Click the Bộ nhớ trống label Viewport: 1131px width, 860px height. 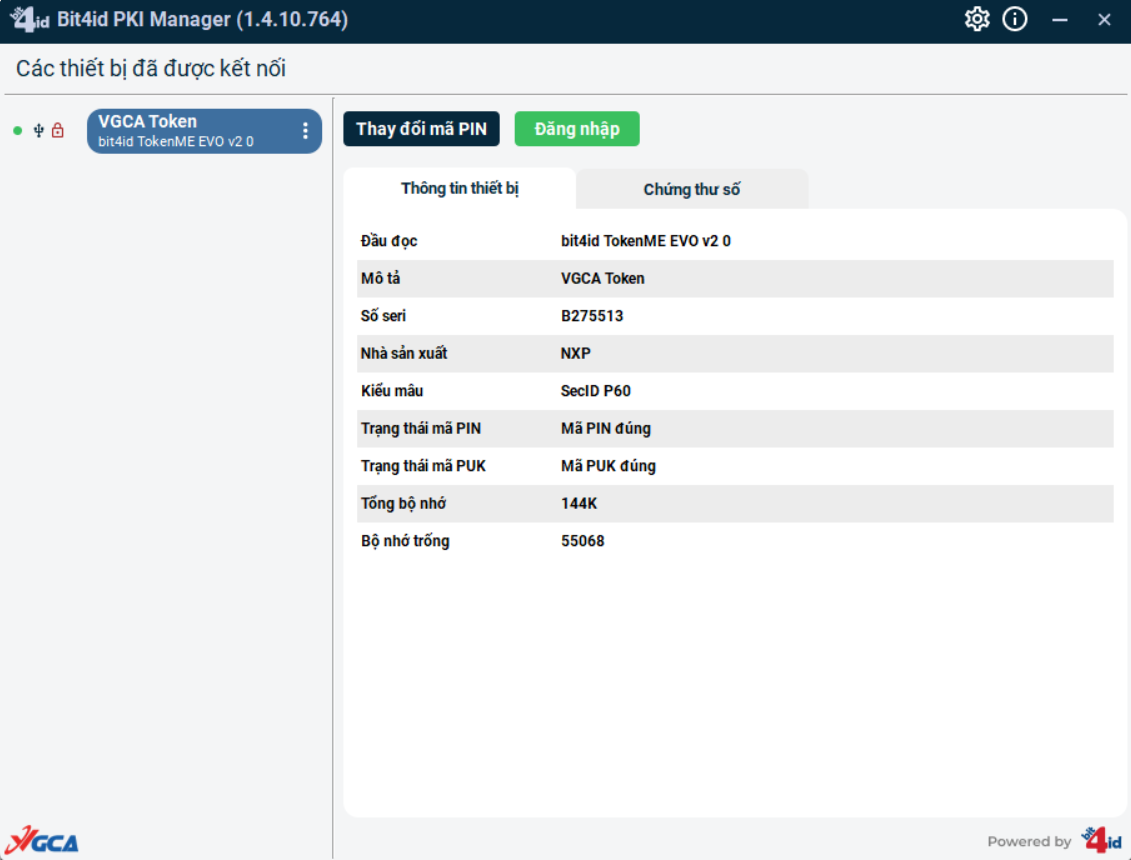pyautogui.click(x=405, y=541)
